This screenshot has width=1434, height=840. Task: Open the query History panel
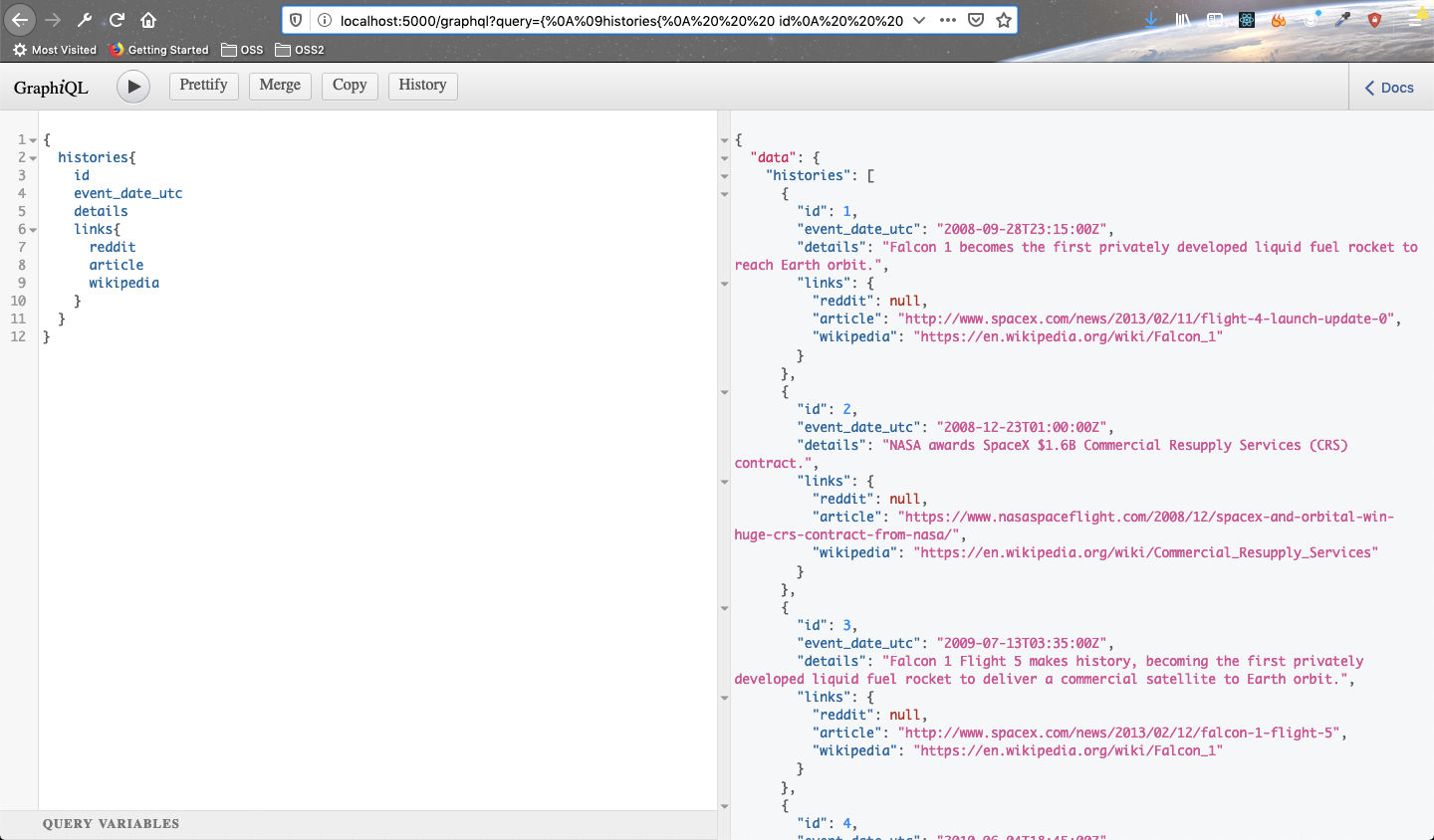[x=422, y=86]
